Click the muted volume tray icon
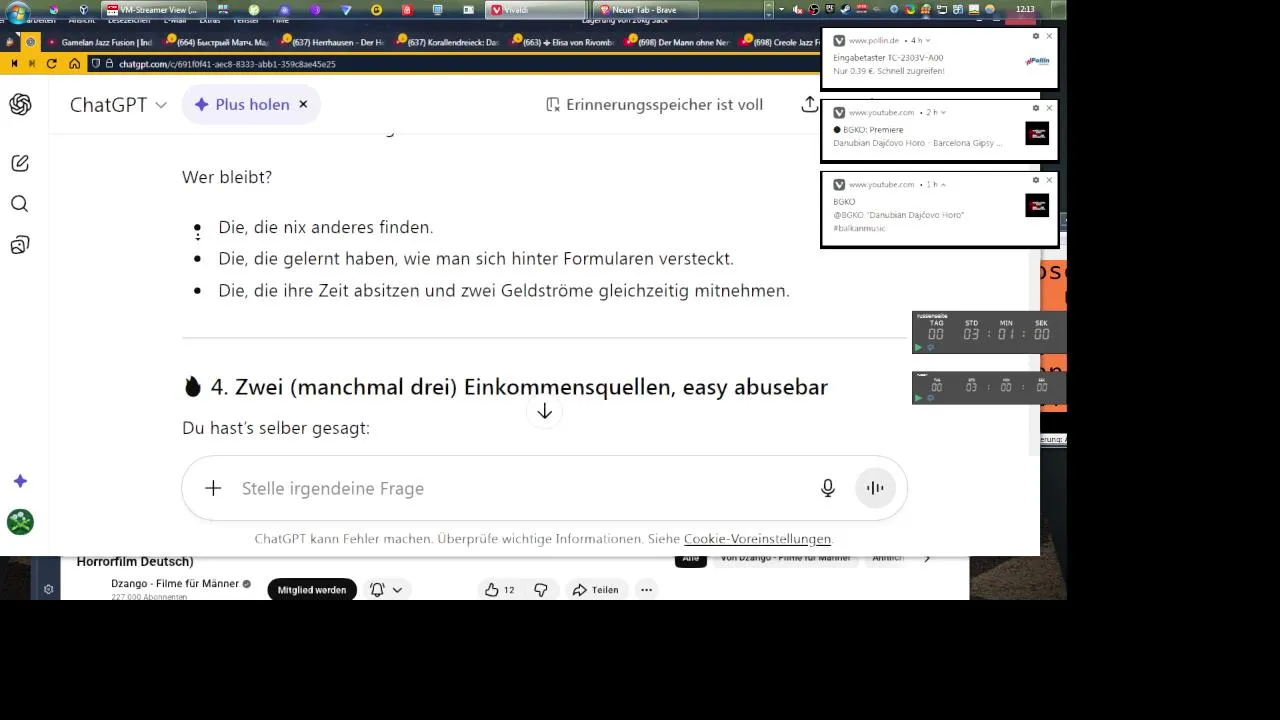 point(798,10)
